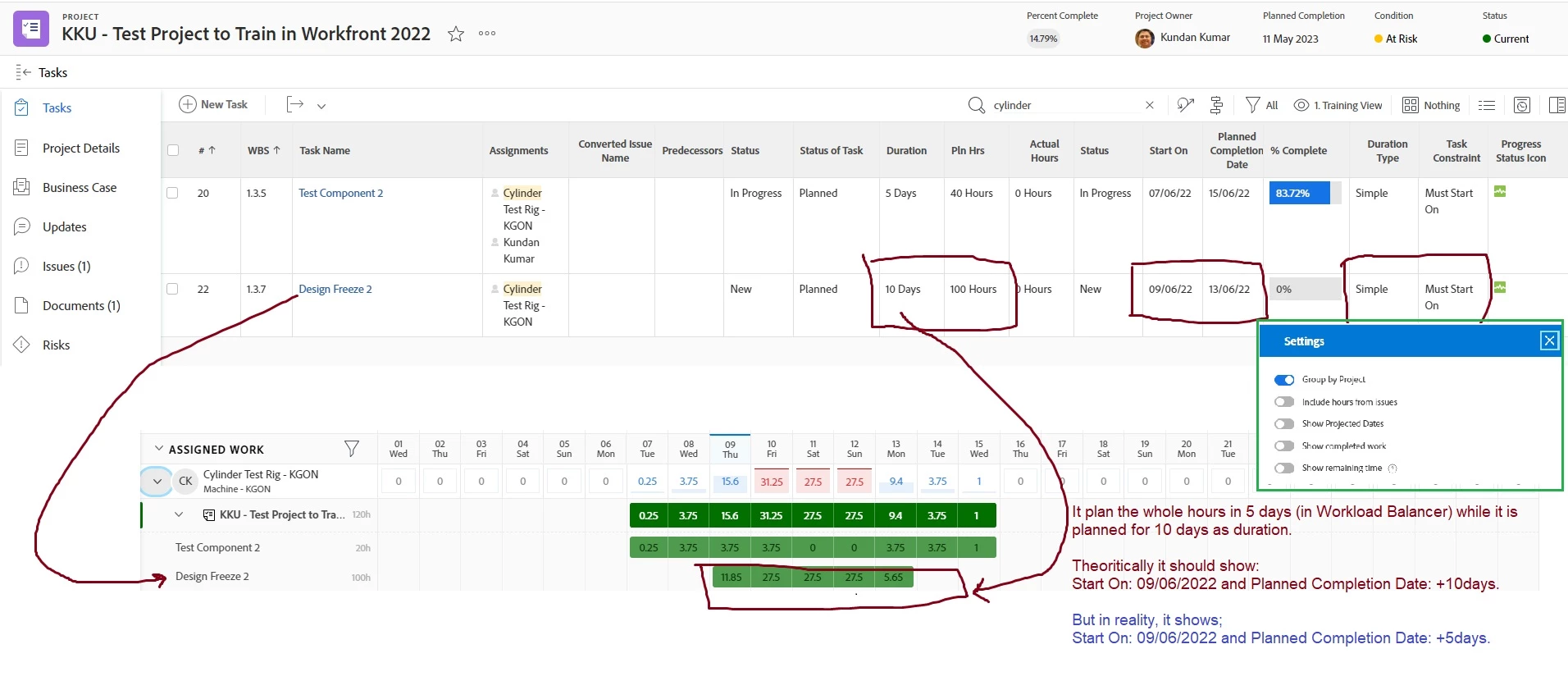The image size is (1568, 690).
Task: Close the Settings panel
Action: [1549, 340]
